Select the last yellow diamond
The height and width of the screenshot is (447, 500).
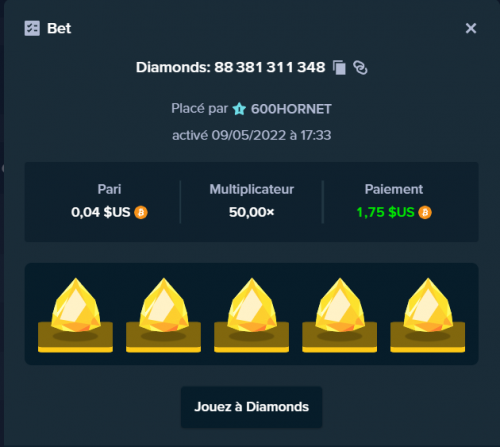pyautogui.click(x=428, y=315)
